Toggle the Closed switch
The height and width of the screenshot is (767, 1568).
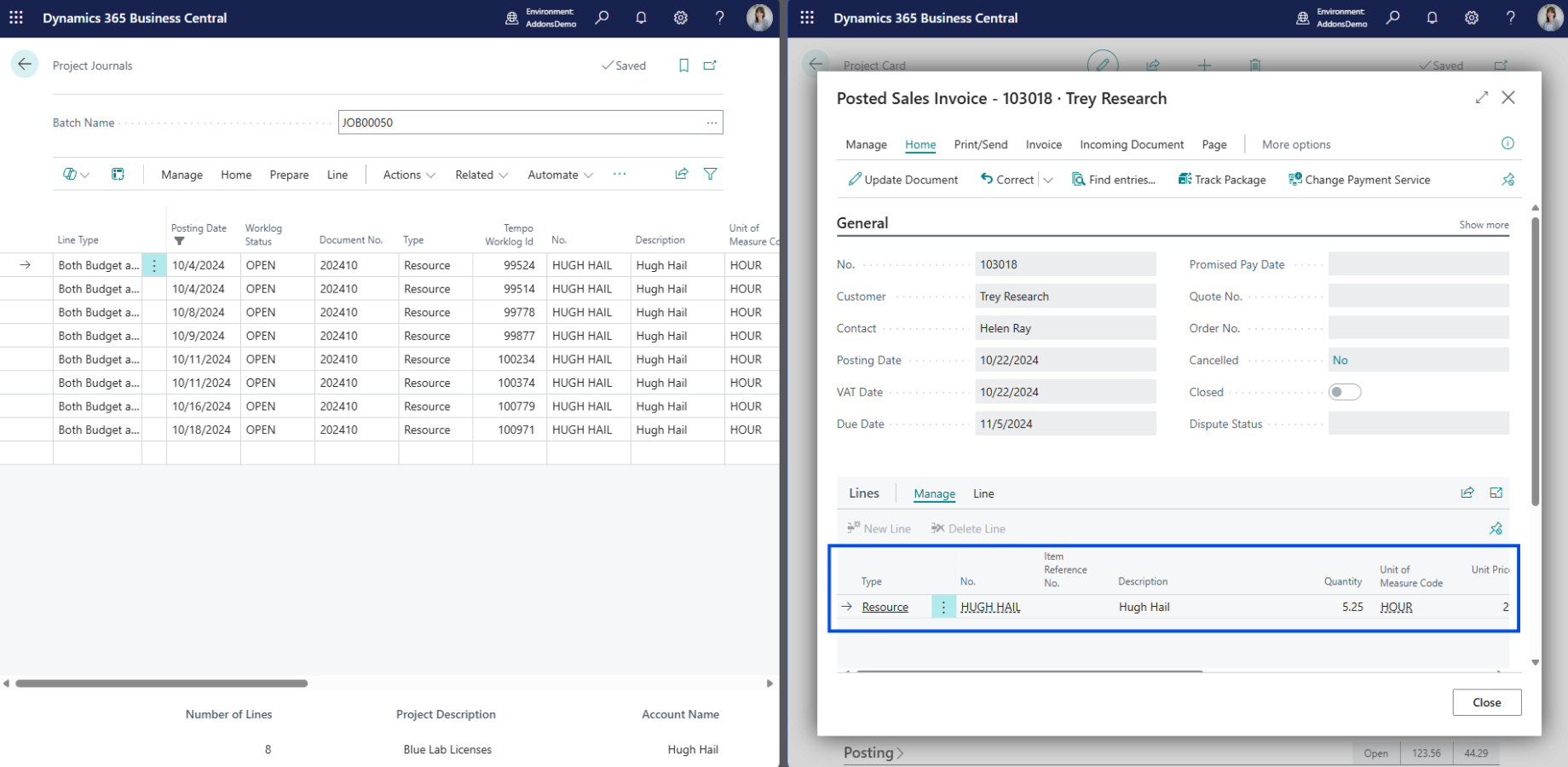click(1345, 392)
